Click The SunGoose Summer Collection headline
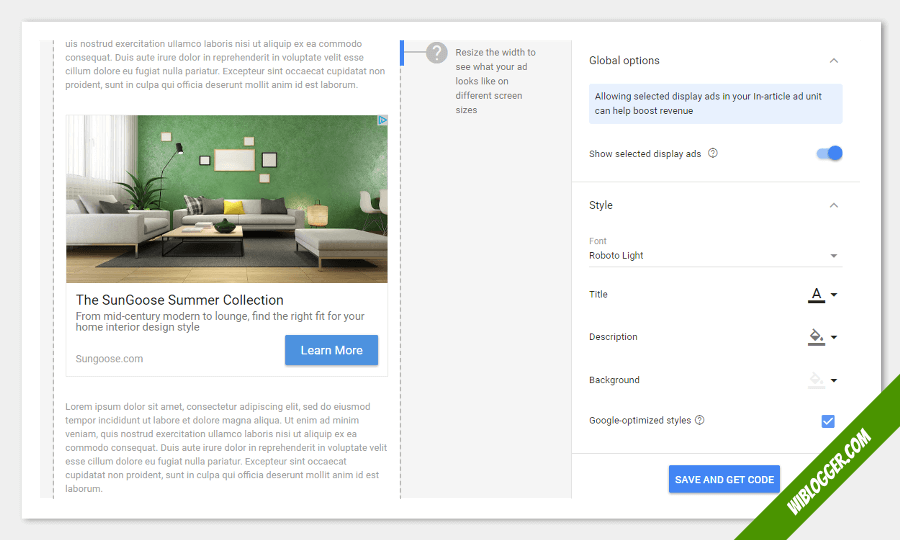 [x=180, y=300]
